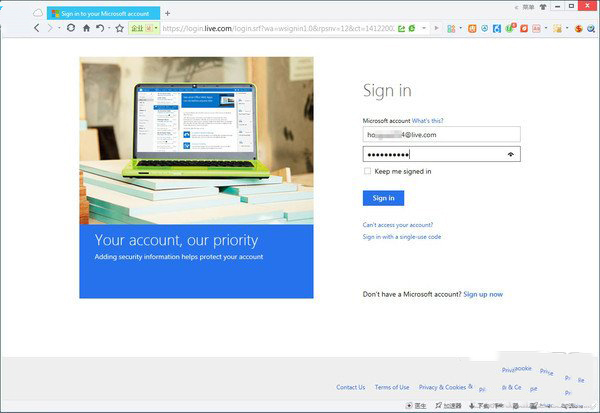Expand dropdown next to translate icon
Image resolution: width=600 pixels, height=413 pixels.
point(546,28)
